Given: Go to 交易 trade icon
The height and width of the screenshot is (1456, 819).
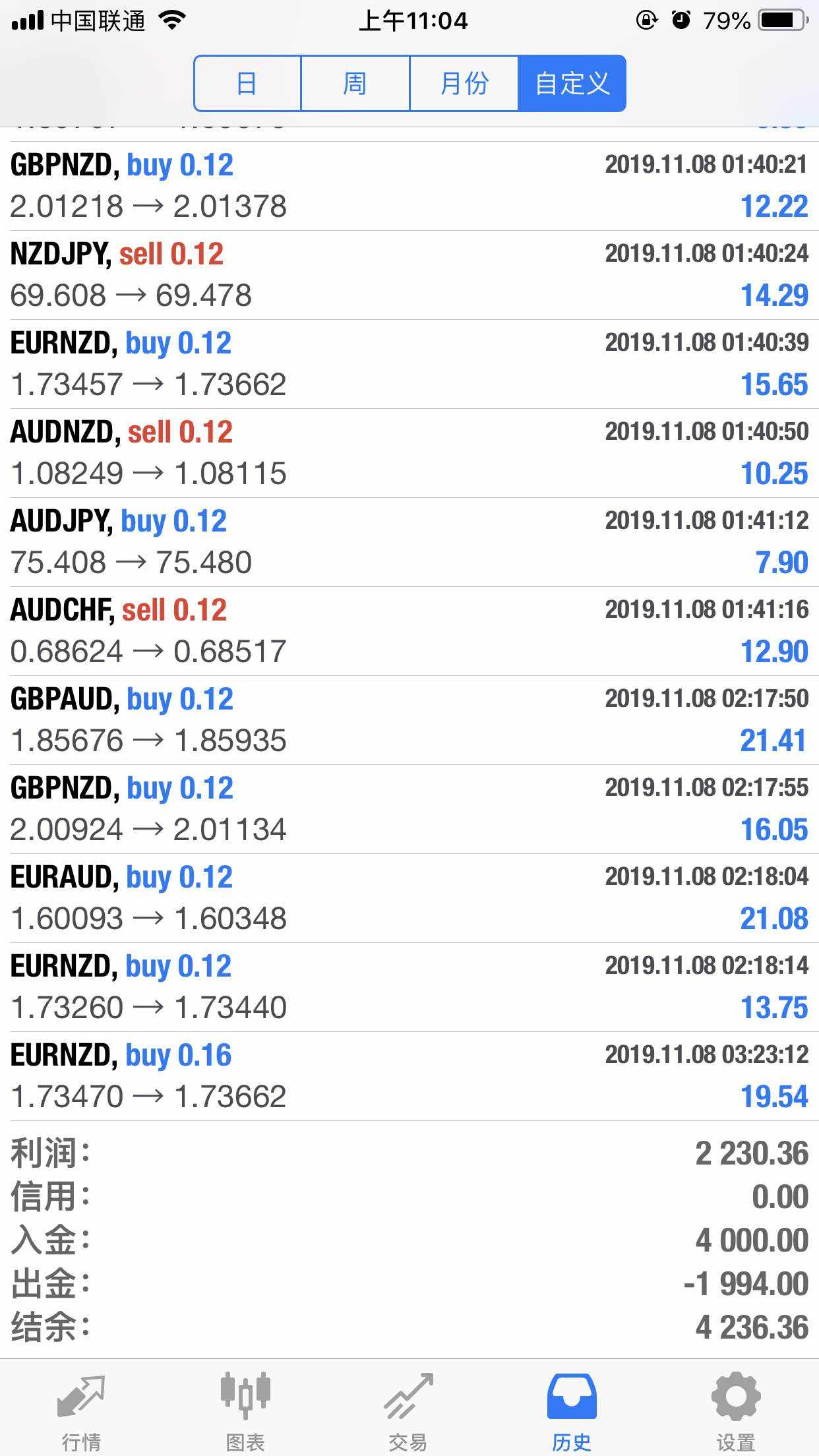Looking at the screenshot, I should [409, 1398].
